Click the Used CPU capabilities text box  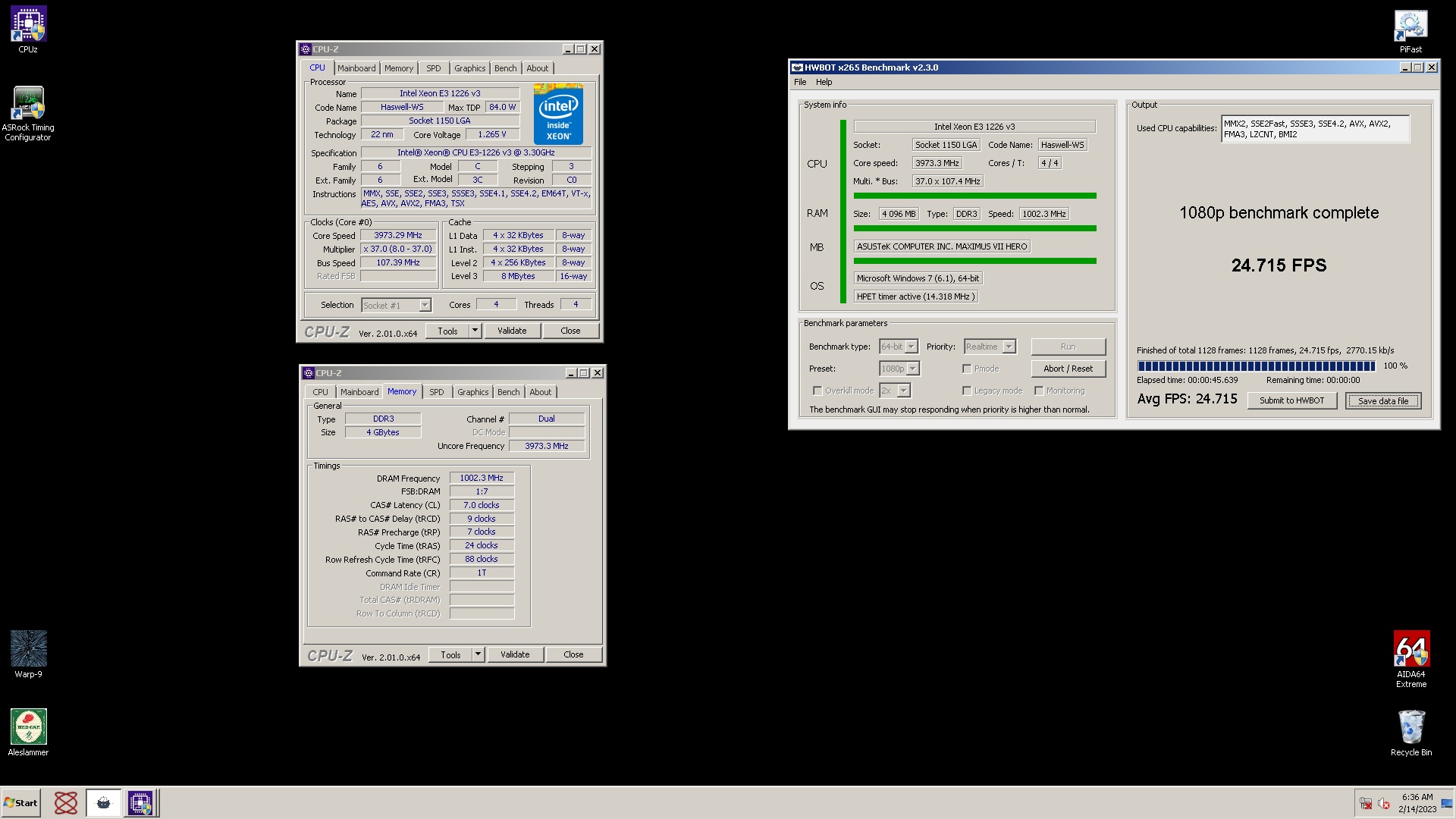[1316, 129]
